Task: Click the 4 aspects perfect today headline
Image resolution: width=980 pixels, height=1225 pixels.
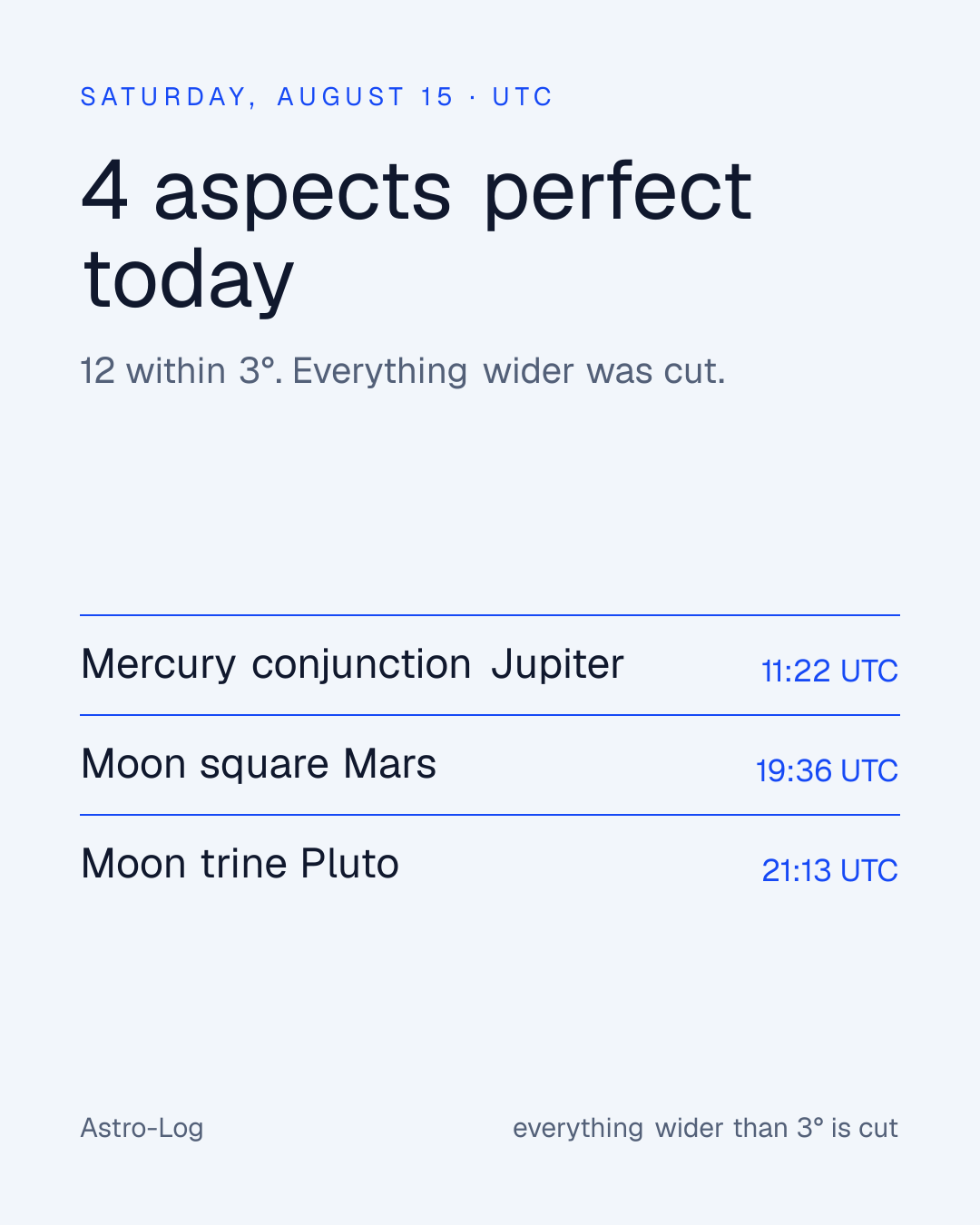Action: tap(416, 234)
